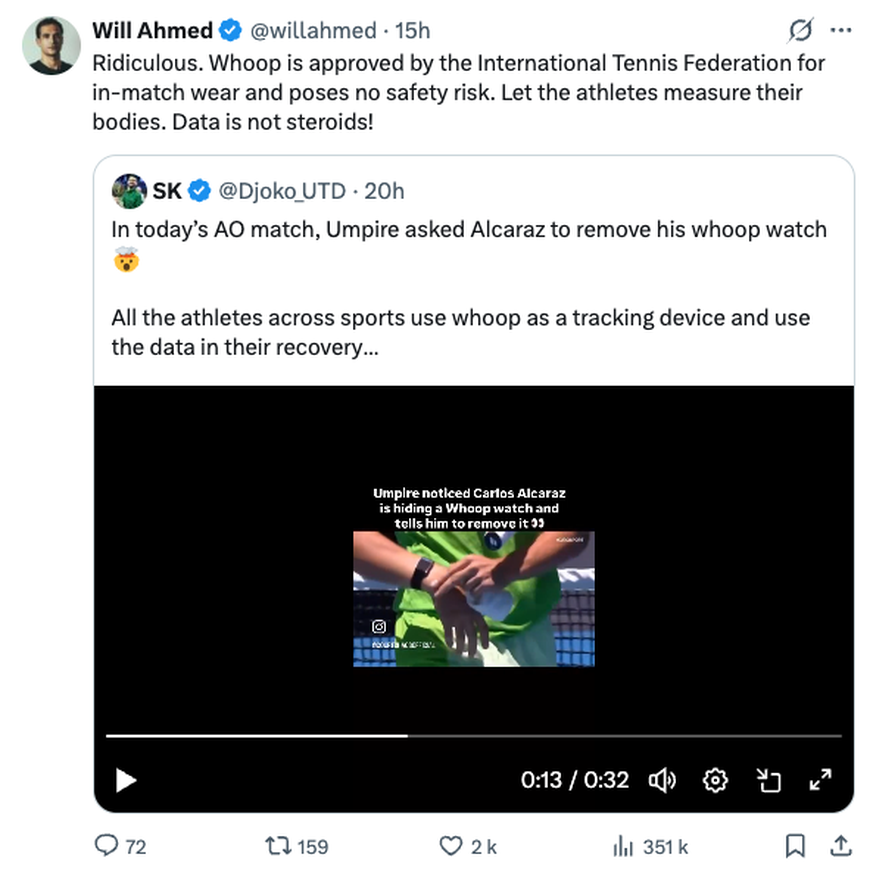The image size is (873, 873).
Task: Click the quoted tweet text about Alcaraz
Action: coord(468,229)
